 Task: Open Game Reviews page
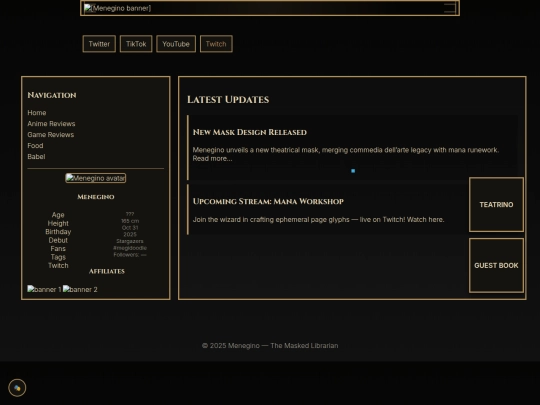click(51, 135)
